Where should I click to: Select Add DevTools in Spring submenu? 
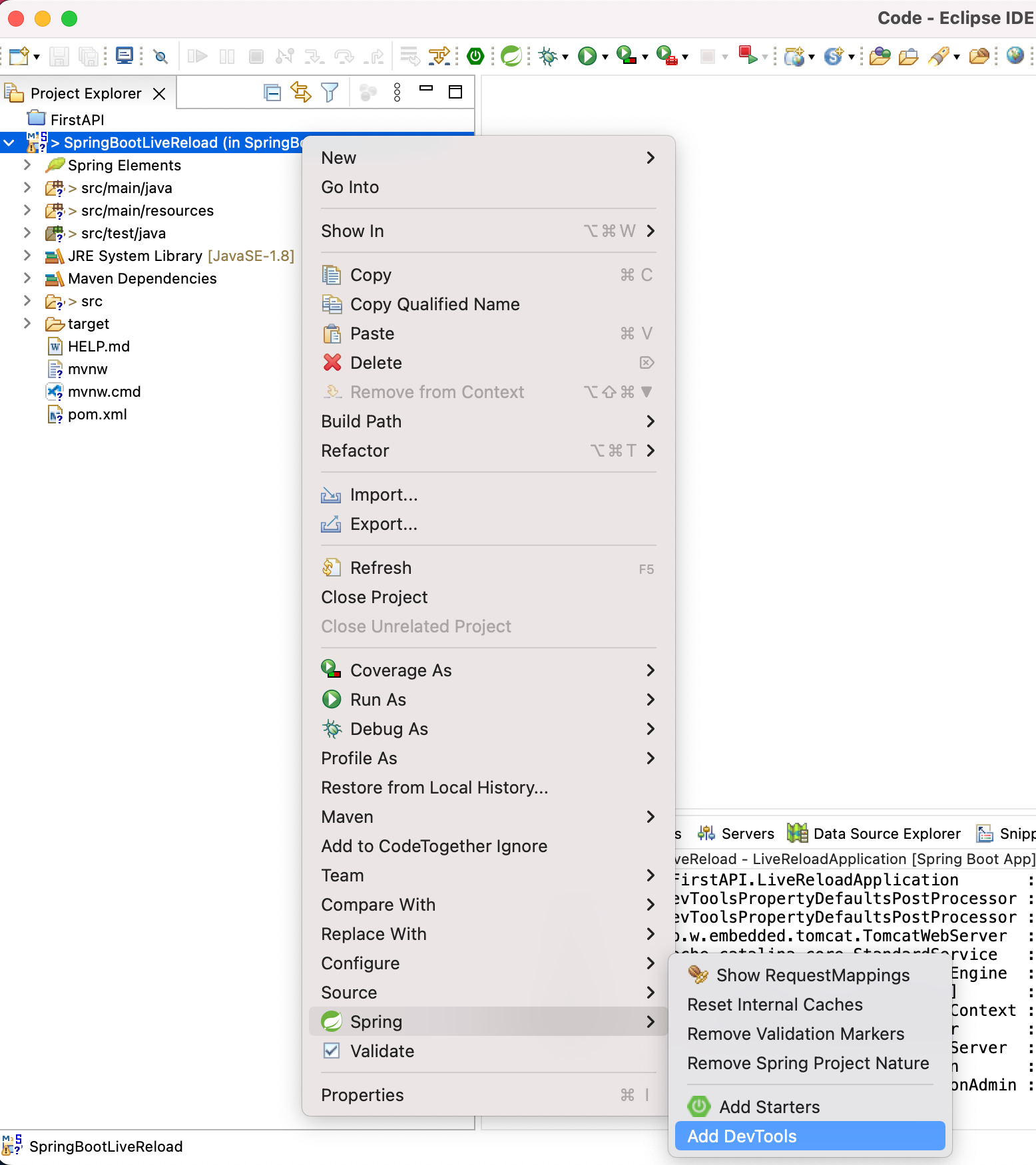click(x=810, y=1136)
